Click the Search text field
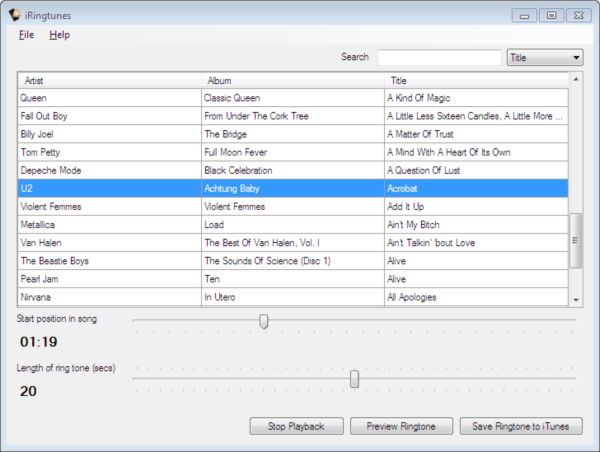600x452 pixels. (x=439, y=58)
